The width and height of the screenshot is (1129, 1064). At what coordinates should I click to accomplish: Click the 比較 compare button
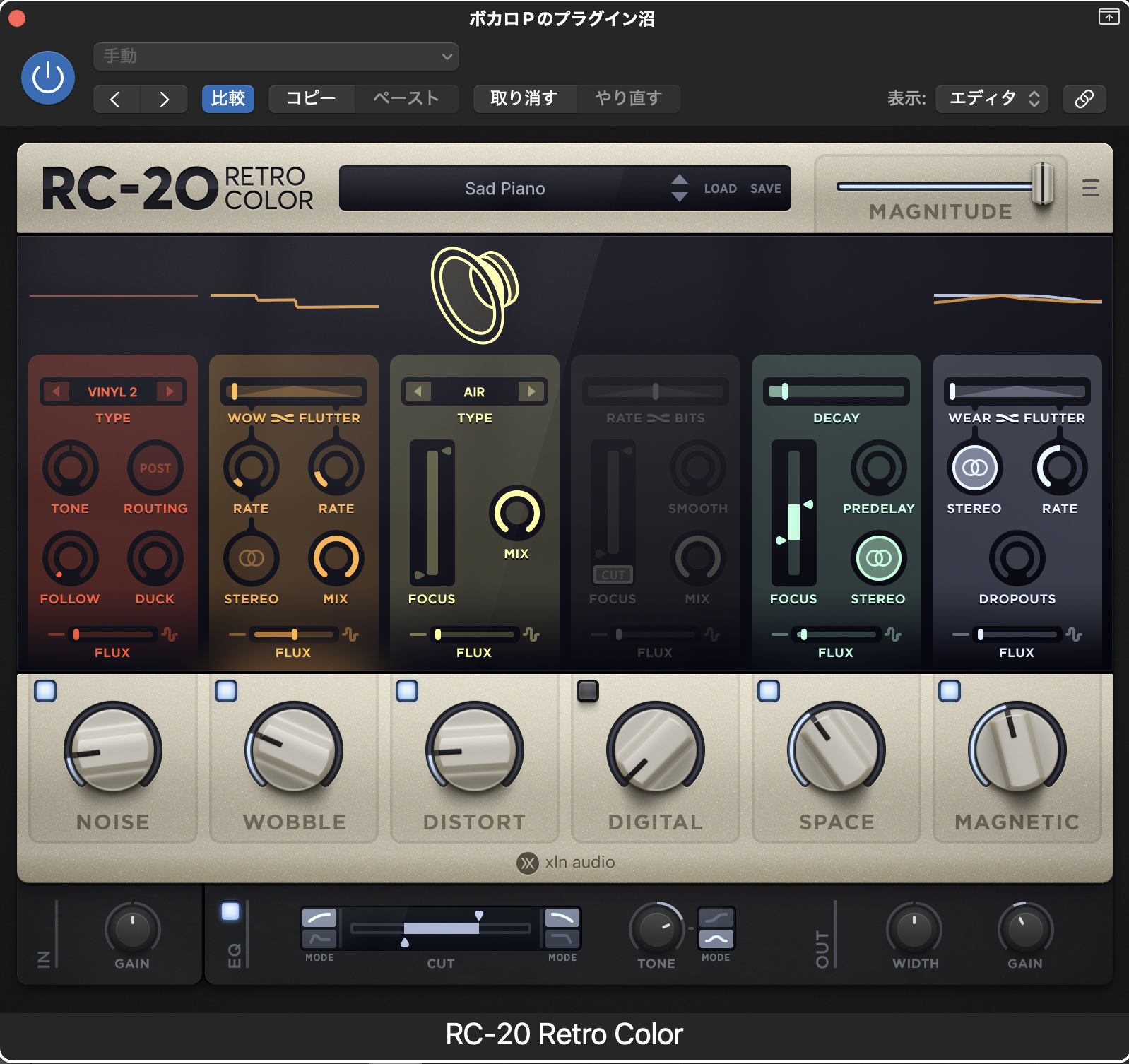coord(228,99)
